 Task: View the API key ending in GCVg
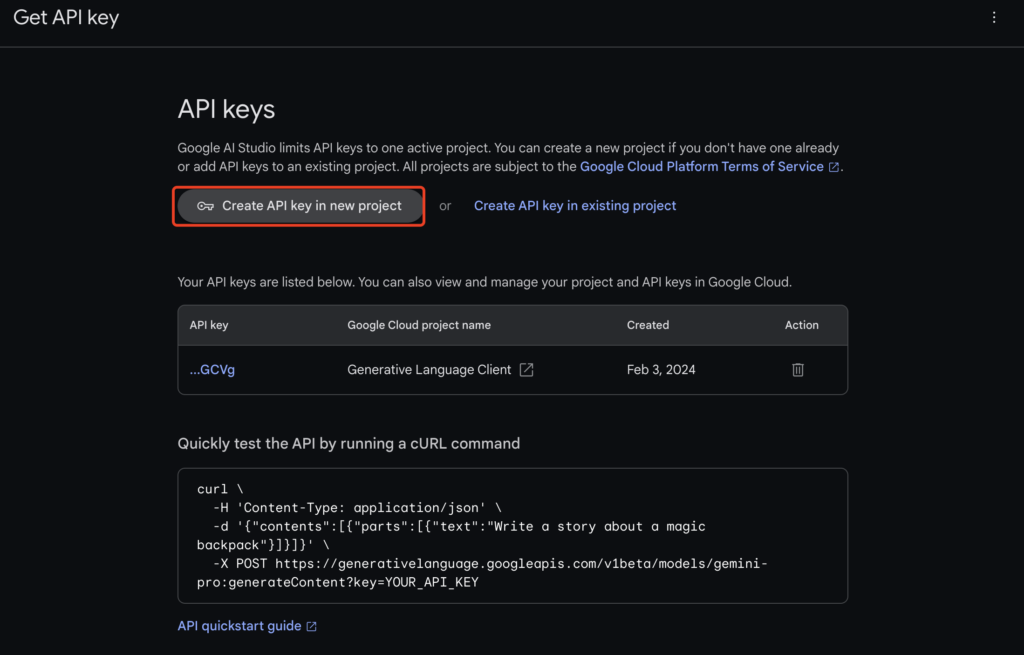(212, 370)
